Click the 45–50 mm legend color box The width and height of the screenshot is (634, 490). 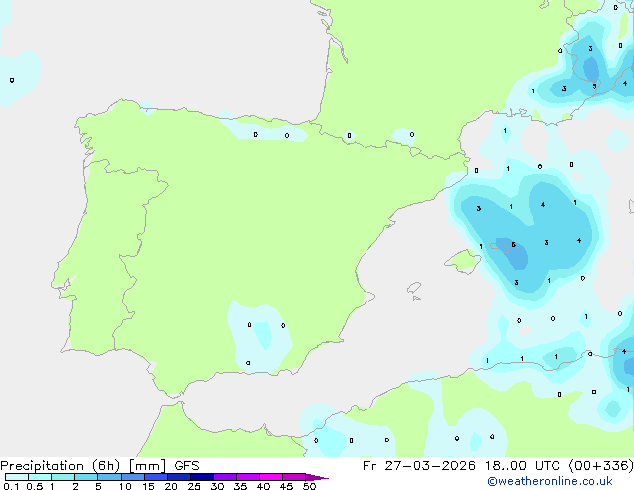[294, 477]
